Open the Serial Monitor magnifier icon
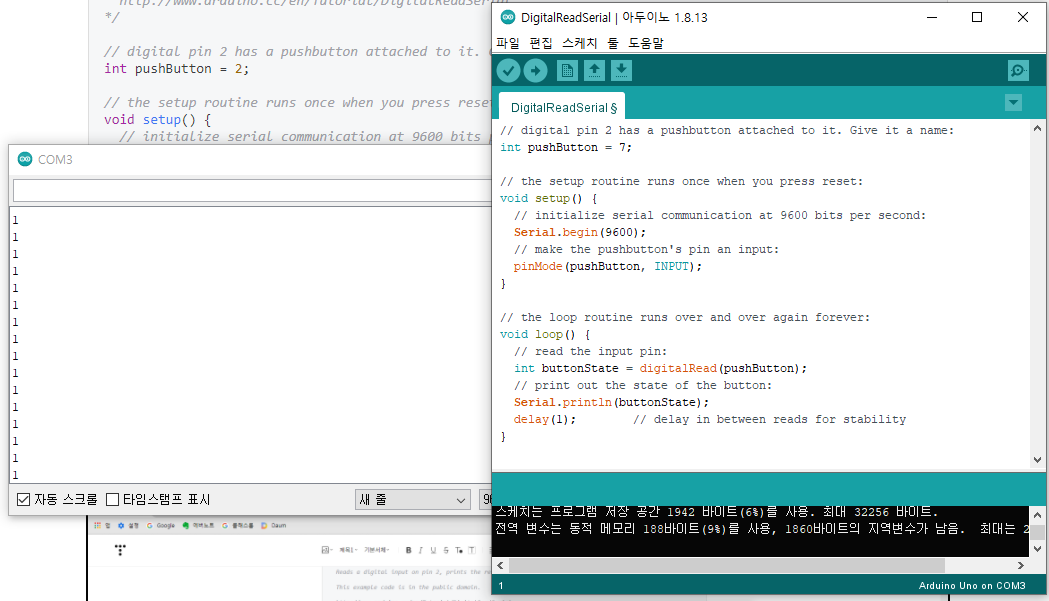1049x601 pixels. (1018, 70)
